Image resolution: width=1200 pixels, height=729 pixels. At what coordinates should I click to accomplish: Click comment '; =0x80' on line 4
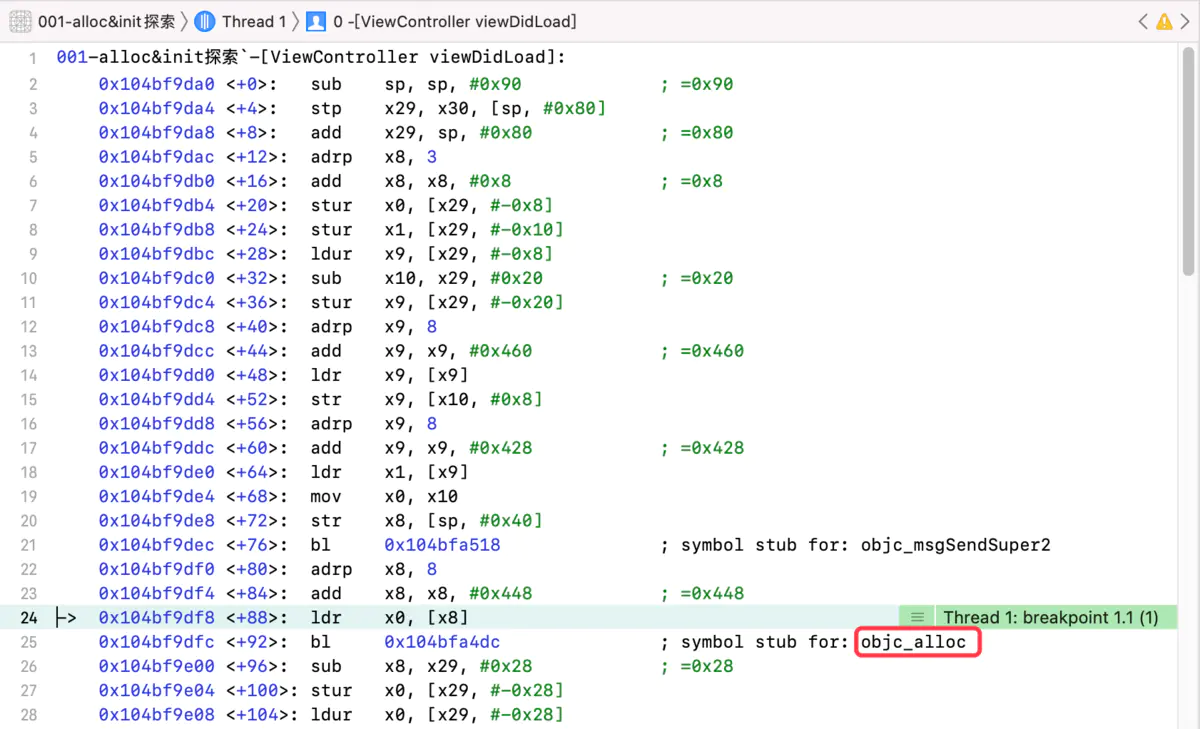click(x=697, y=132)
